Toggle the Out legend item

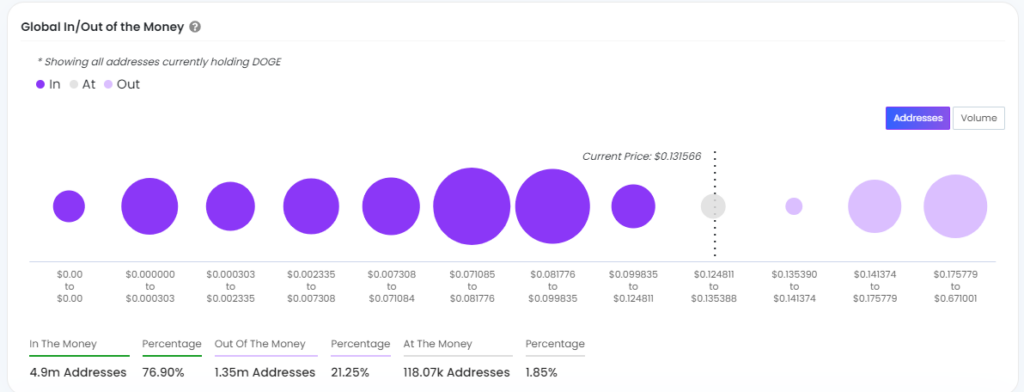coord(121,84)
